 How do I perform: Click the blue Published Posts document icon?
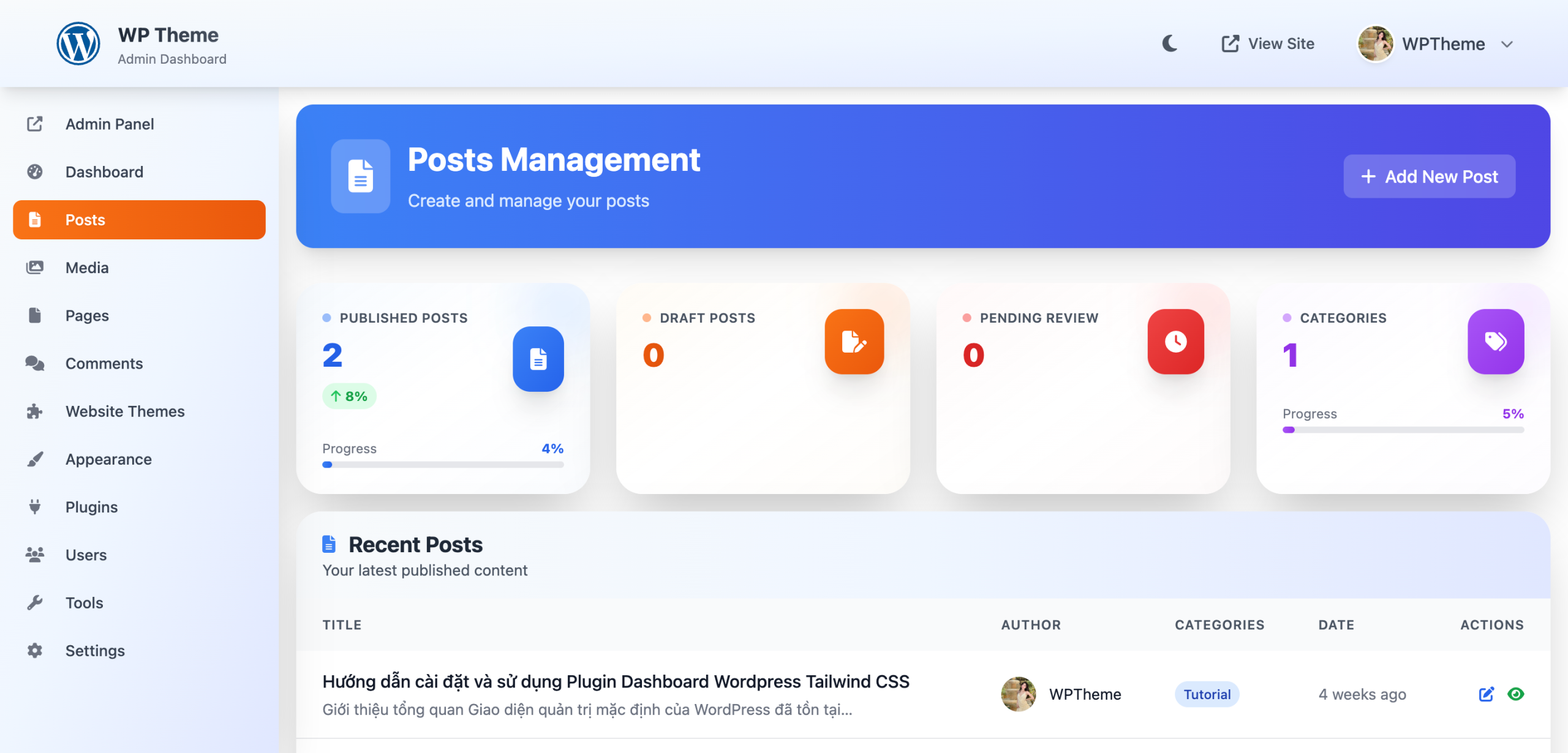(x=538, y=359)
